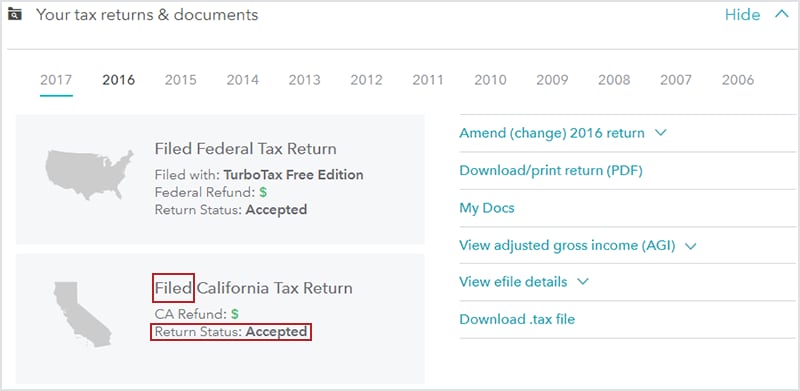Screen dimensions: 800x391
Task: Go to the 2012 tax year tab
Action: coord(366,80)
